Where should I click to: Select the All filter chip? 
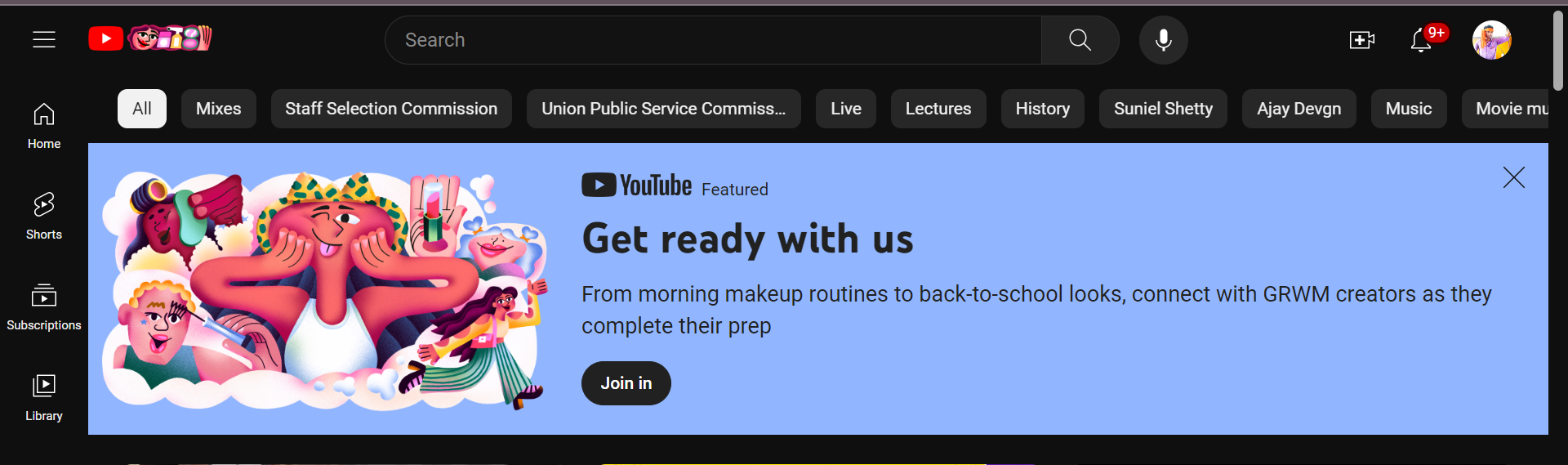(x=142, y=109)
